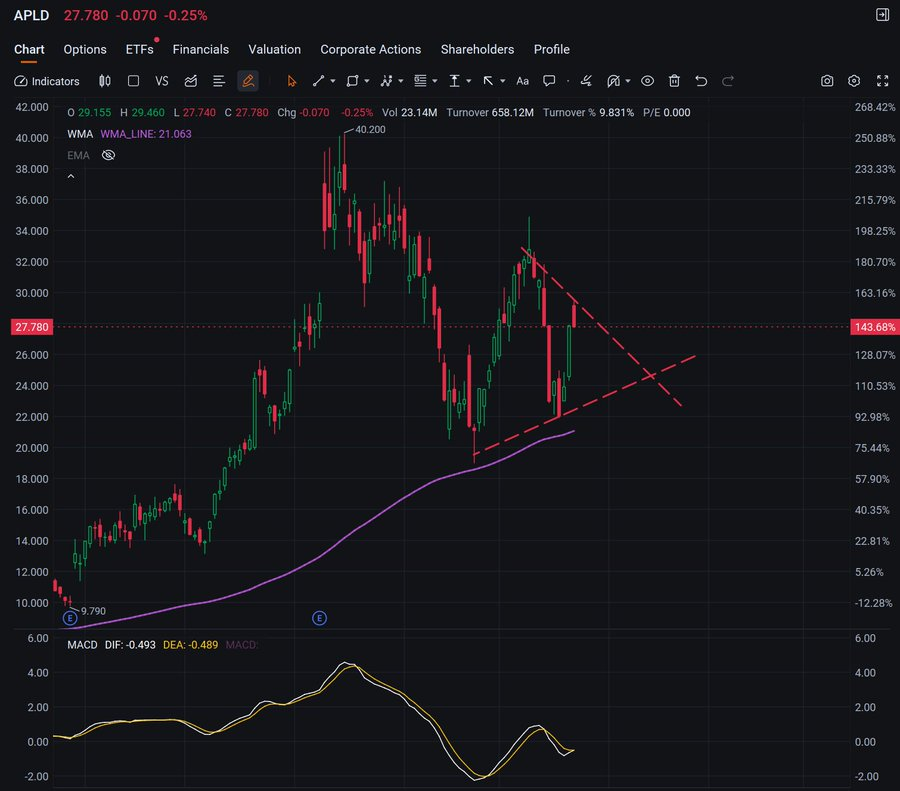This screenshot has height=791, width=900.
Task: Select the freehand brush drawing tool
Action: (586, 81)
